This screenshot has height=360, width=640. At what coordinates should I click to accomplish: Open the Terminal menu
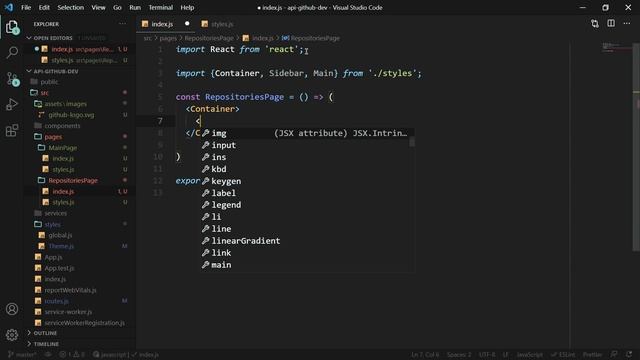pos(160,7)
